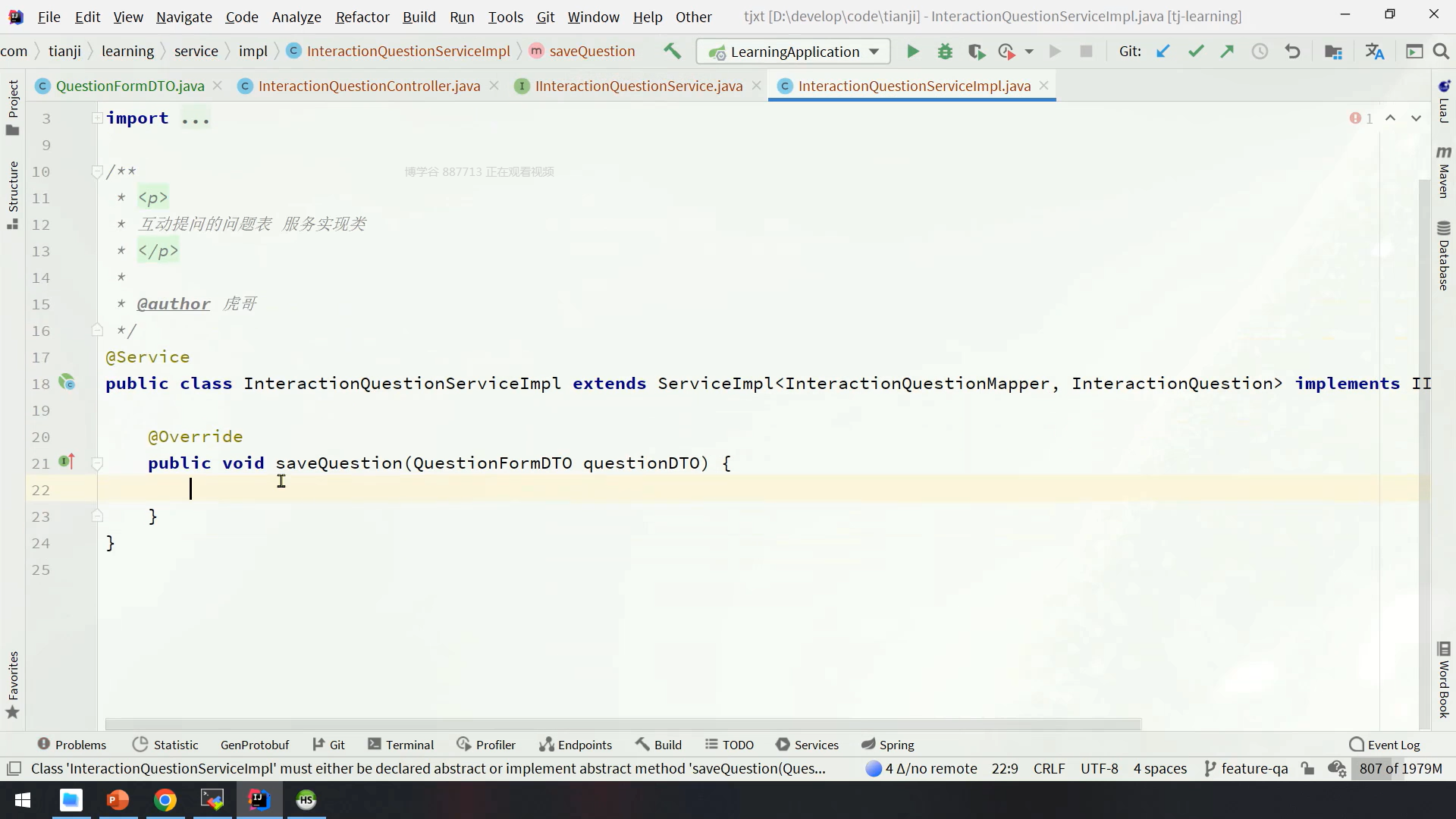
Task: Click the Rollback undo icon
Action: tap(1292, 52)
